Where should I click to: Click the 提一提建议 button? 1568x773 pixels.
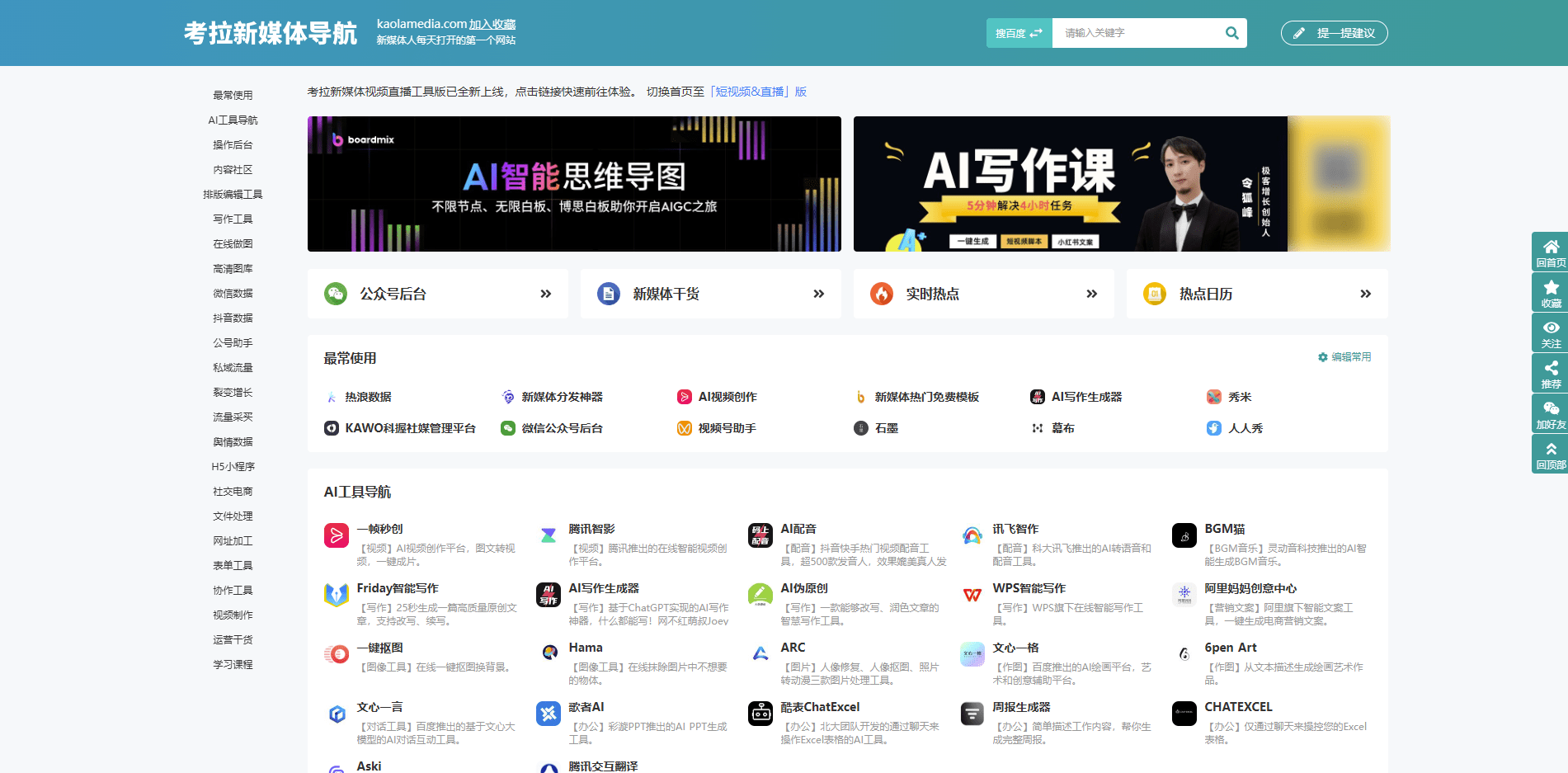pyautogui.click(x=1334, y=33)
